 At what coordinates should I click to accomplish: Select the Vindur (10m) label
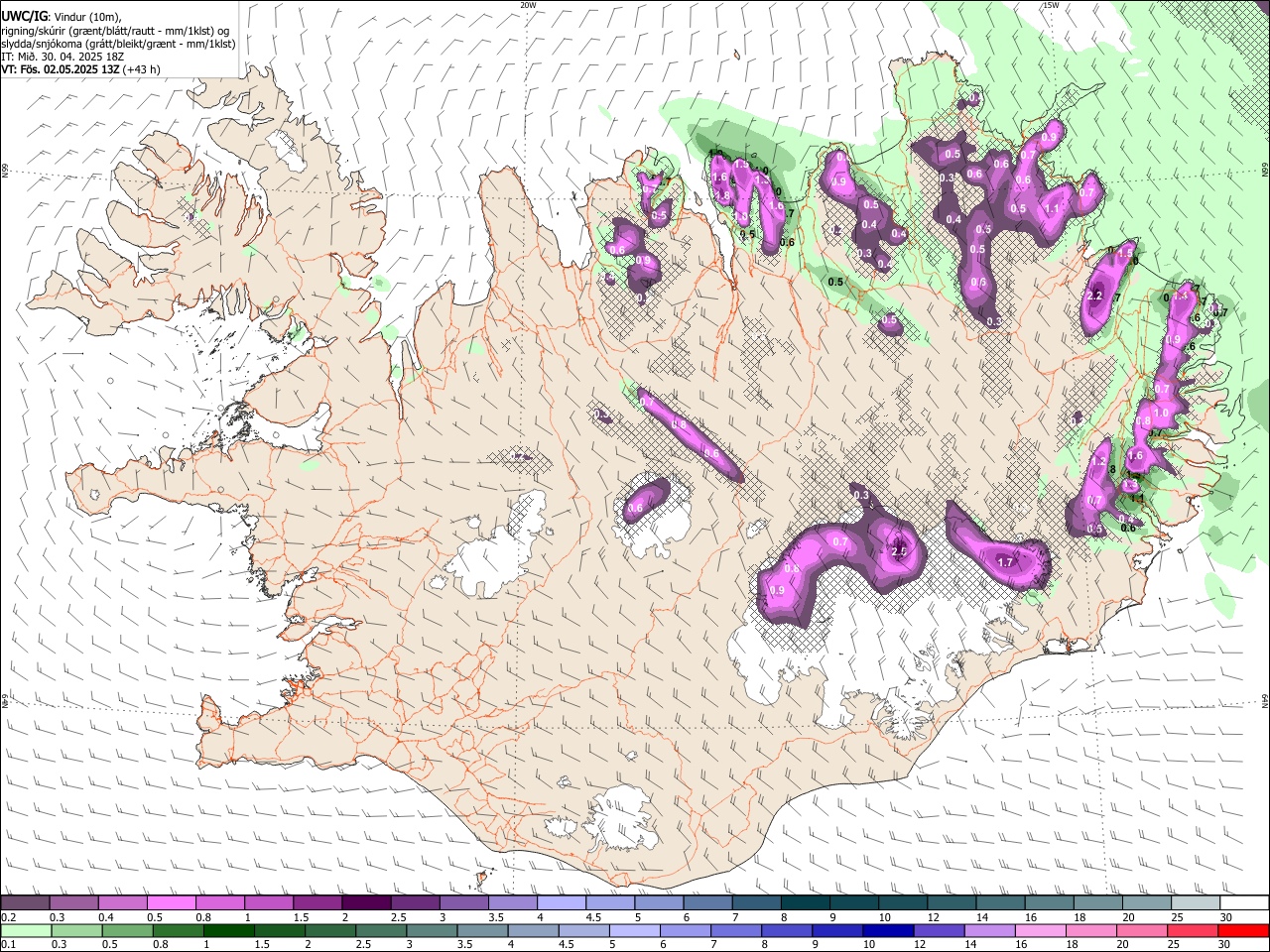click(x=87, y=17)
